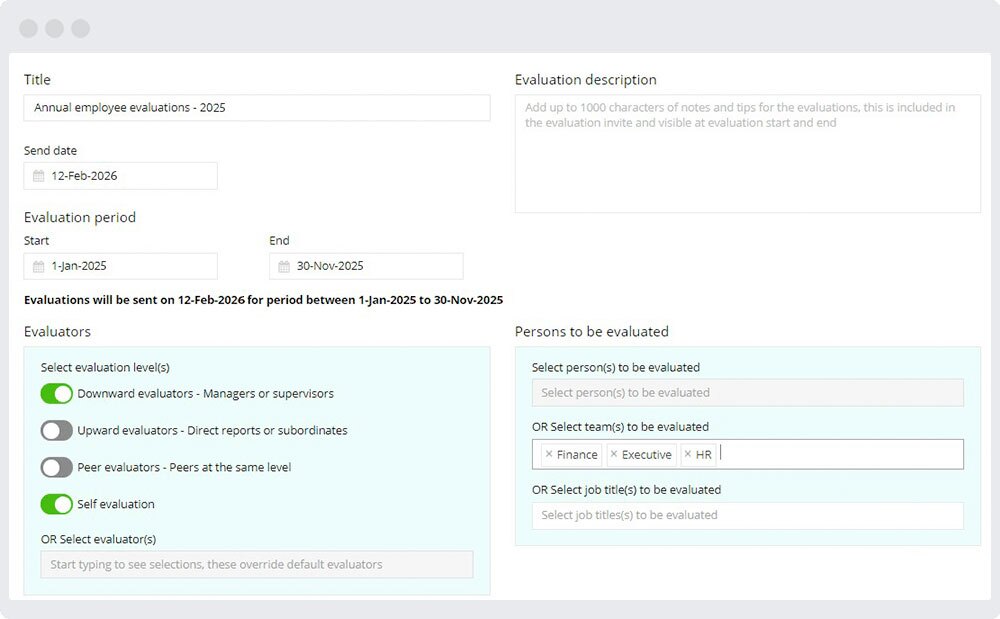Remove the Finance team chip
This screenshot has width=1000, height=619.
point(549,454)
